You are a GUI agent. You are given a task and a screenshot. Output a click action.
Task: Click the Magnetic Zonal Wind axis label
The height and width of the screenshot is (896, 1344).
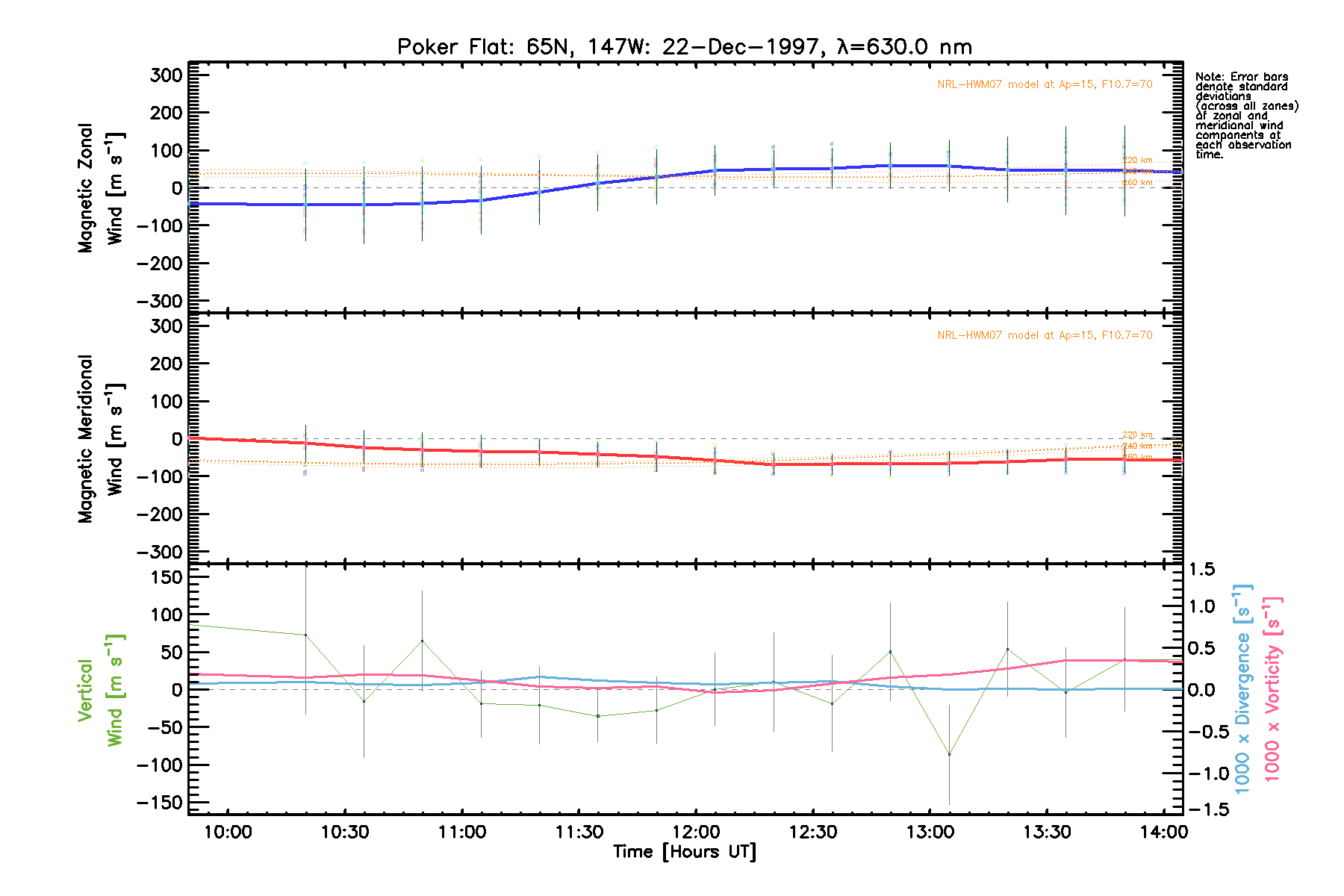(100, 188)
